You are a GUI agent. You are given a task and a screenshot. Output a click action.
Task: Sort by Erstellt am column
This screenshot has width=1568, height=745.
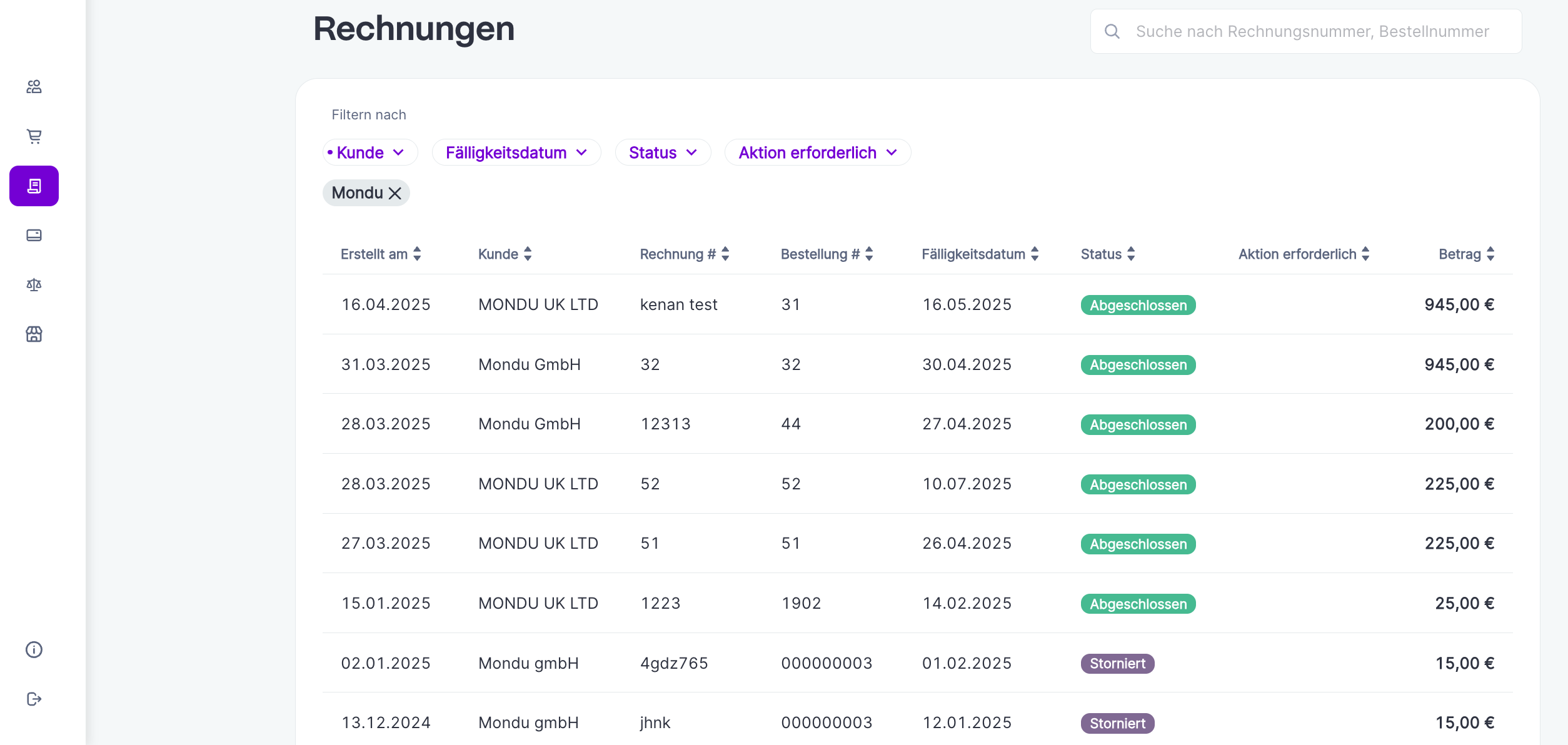(417, 254)
